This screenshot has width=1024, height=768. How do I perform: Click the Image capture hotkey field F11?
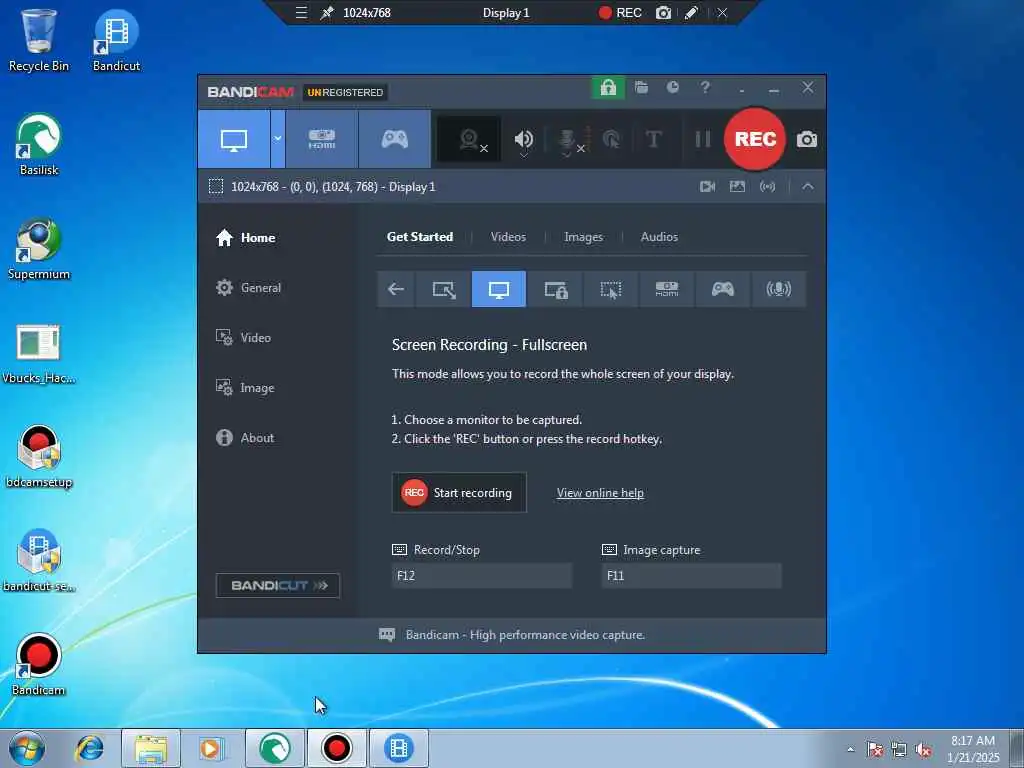pyautogui.click(x=691, y=576)
